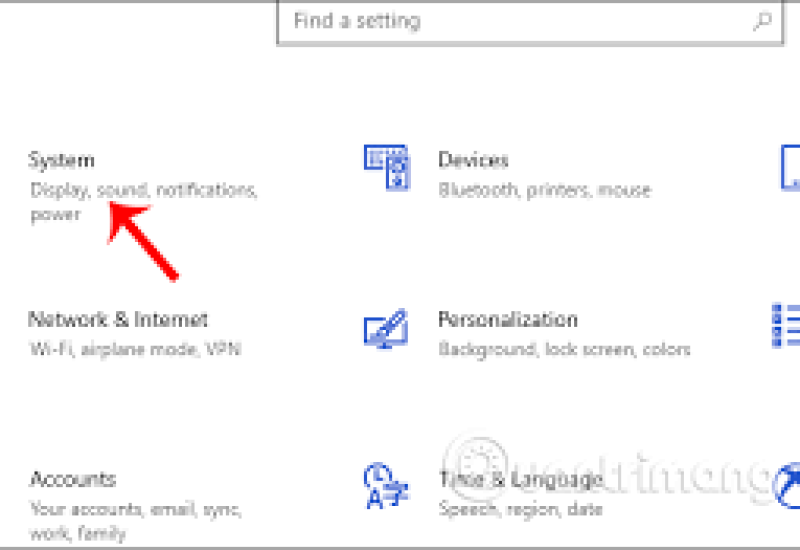Screen dimensions: 800x550
Task: Open the Personalization heading
Action: [507, 320]
